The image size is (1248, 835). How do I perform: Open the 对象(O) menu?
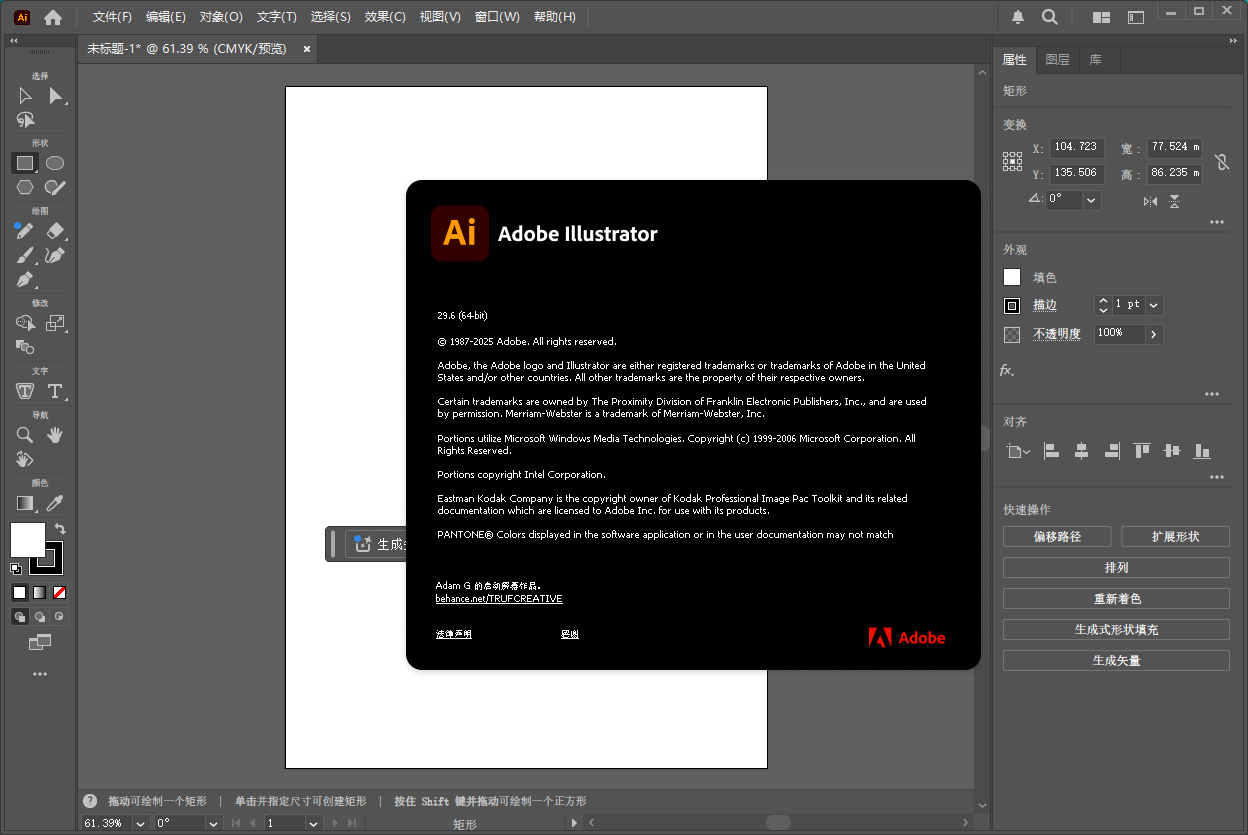tap(221, 17)
